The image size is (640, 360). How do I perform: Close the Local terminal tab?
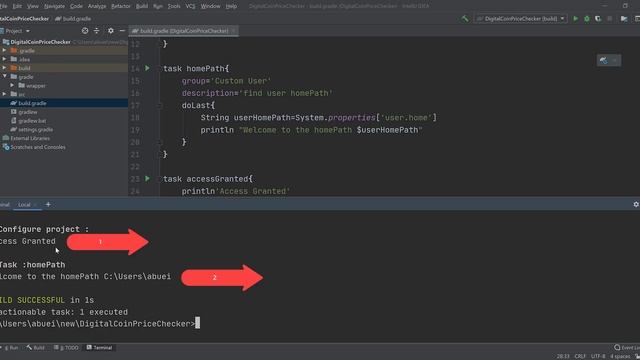36,204
